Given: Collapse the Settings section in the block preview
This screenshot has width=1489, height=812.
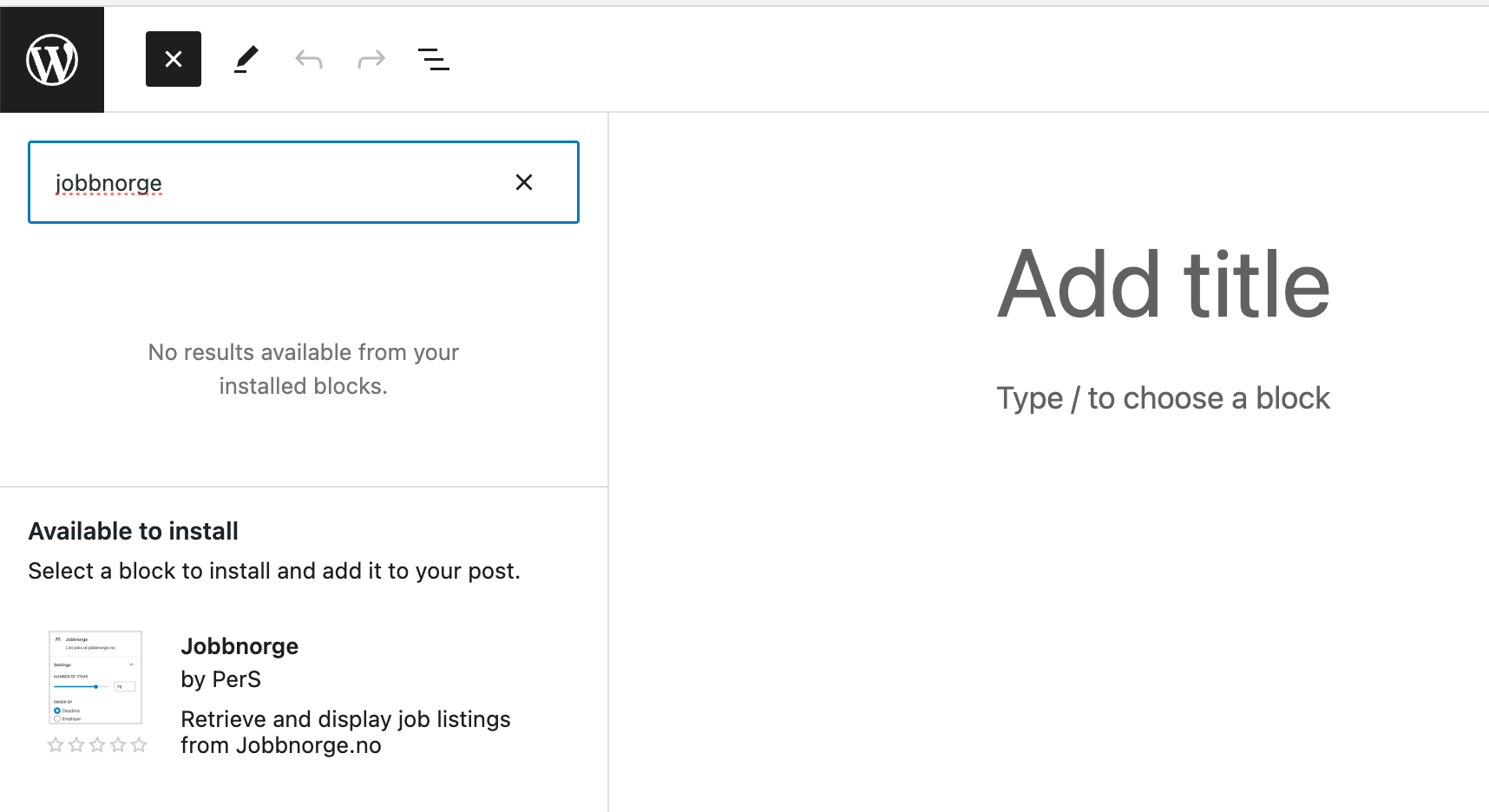Looking at the screenshot, I should (131, 665).
